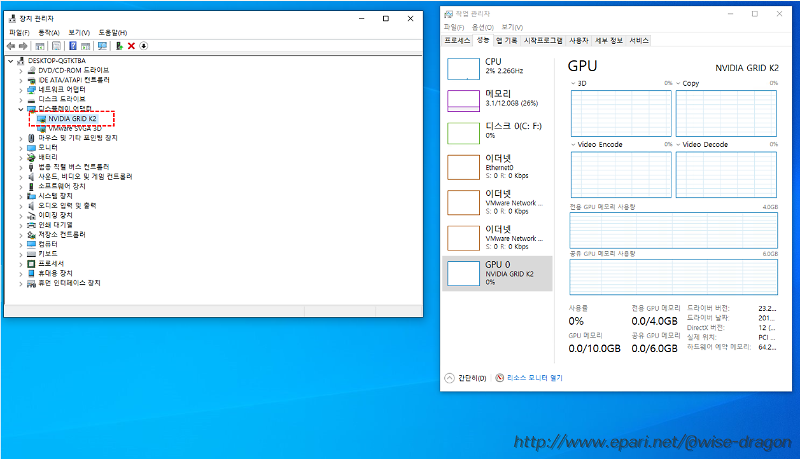Click the 성능 tab in Task Manager
The width and height of the screenshot is (800, 459).
[x=483, y=40]
